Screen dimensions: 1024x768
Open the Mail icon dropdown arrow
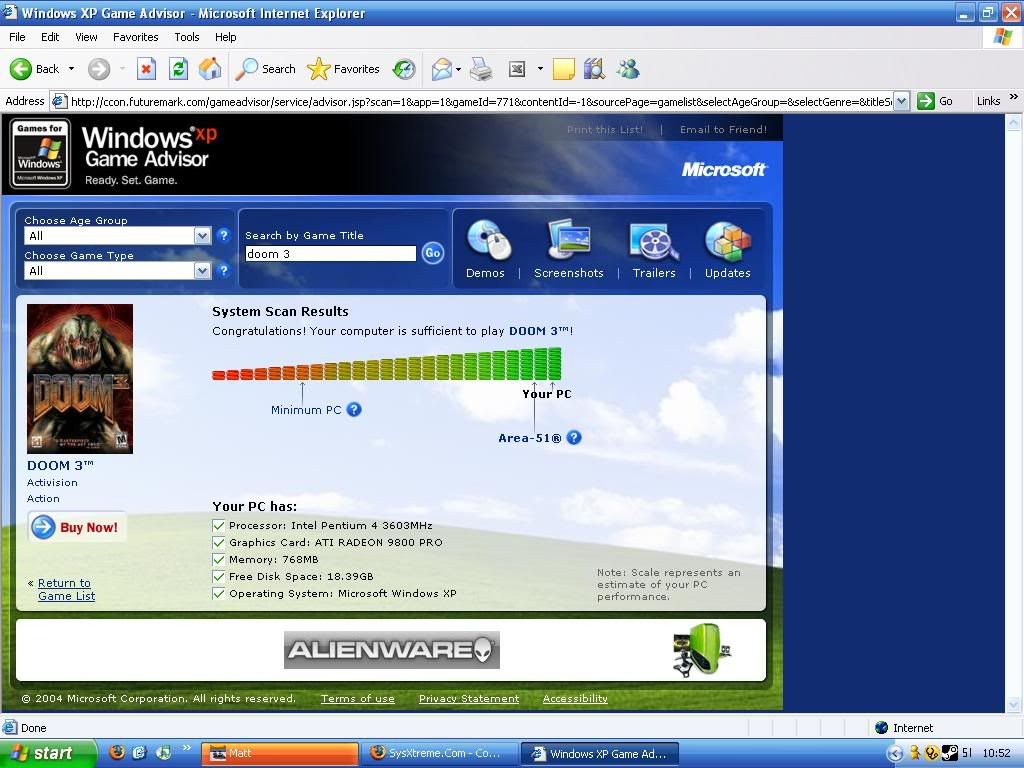click(x=458, y=69)
